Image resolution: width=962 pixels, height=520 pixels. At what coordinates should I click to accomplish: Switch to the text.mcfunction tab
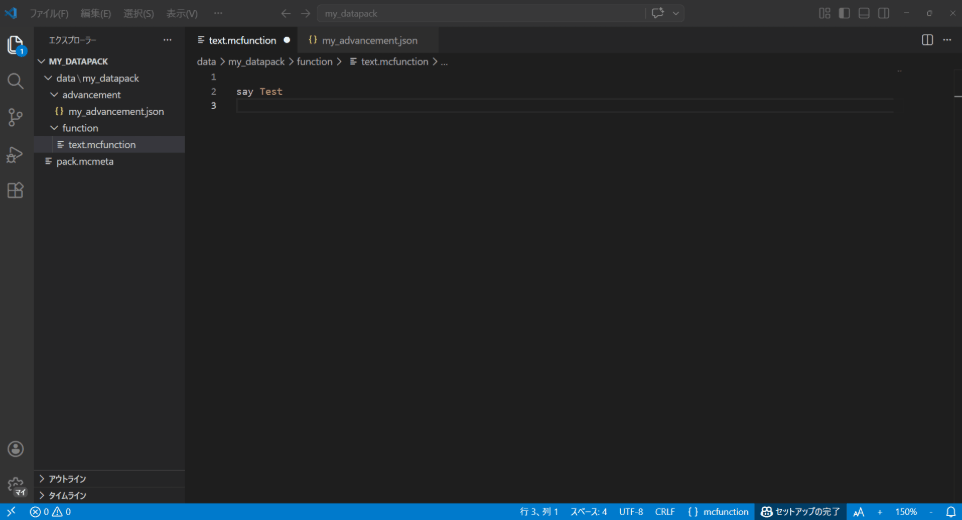(242, 40)
